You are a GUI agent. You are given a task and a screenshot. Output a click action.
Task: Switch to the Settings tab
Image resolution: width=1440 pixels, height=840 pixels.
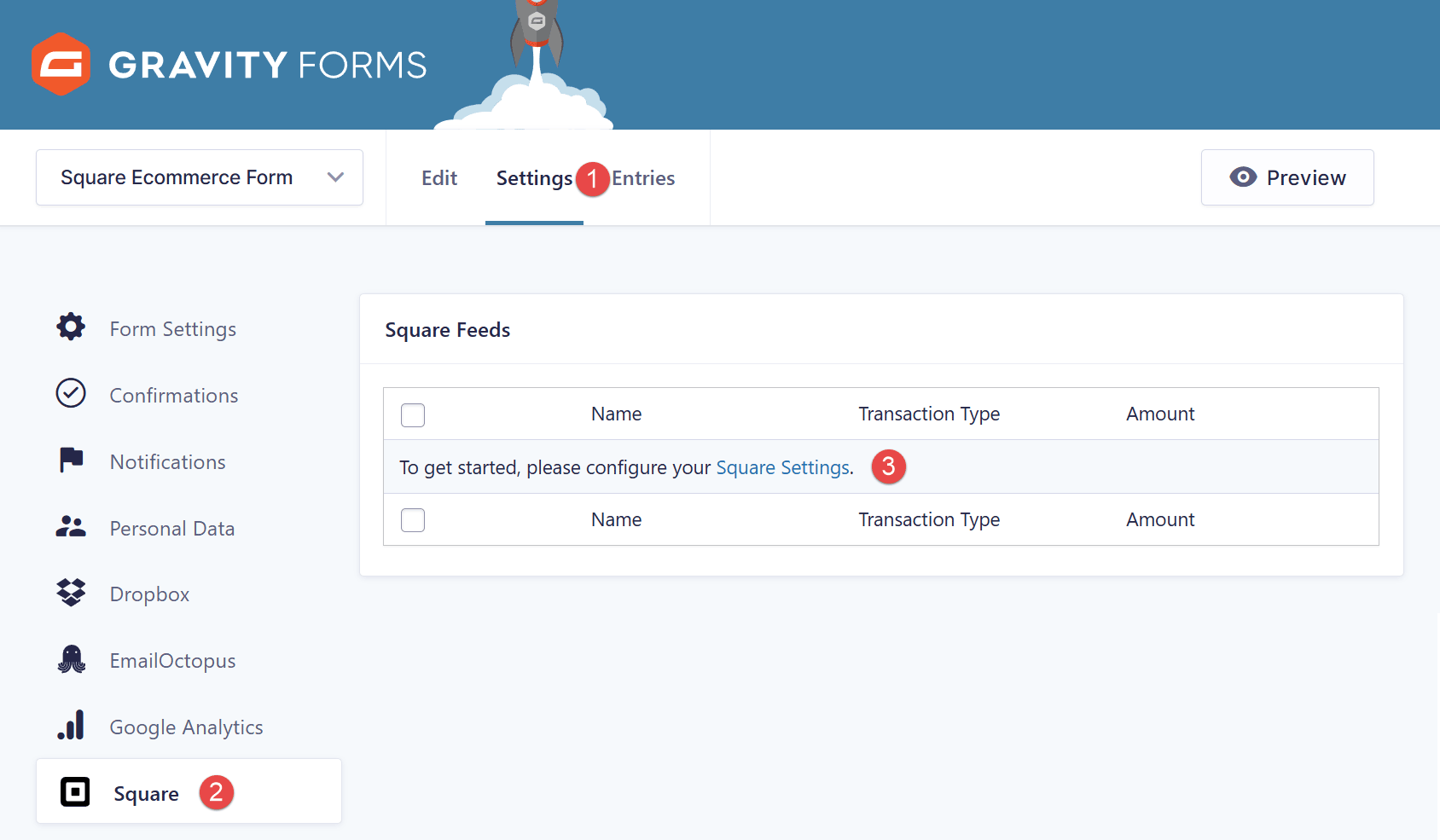click(534, 177)
